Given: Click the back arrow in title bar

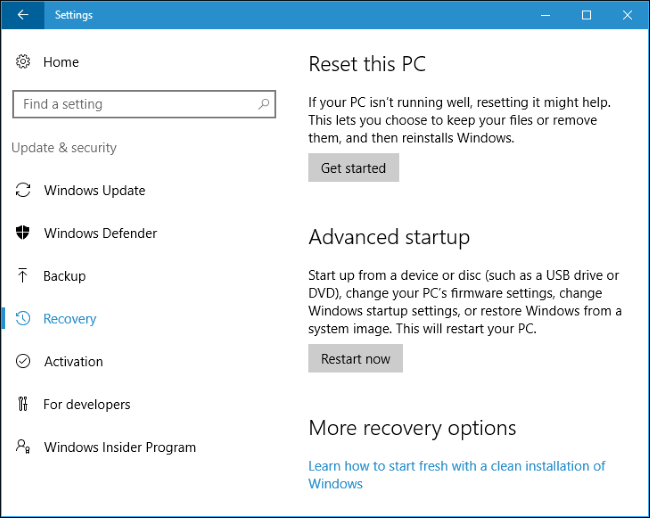Looking at the screenshot, I should click(23, 15).
